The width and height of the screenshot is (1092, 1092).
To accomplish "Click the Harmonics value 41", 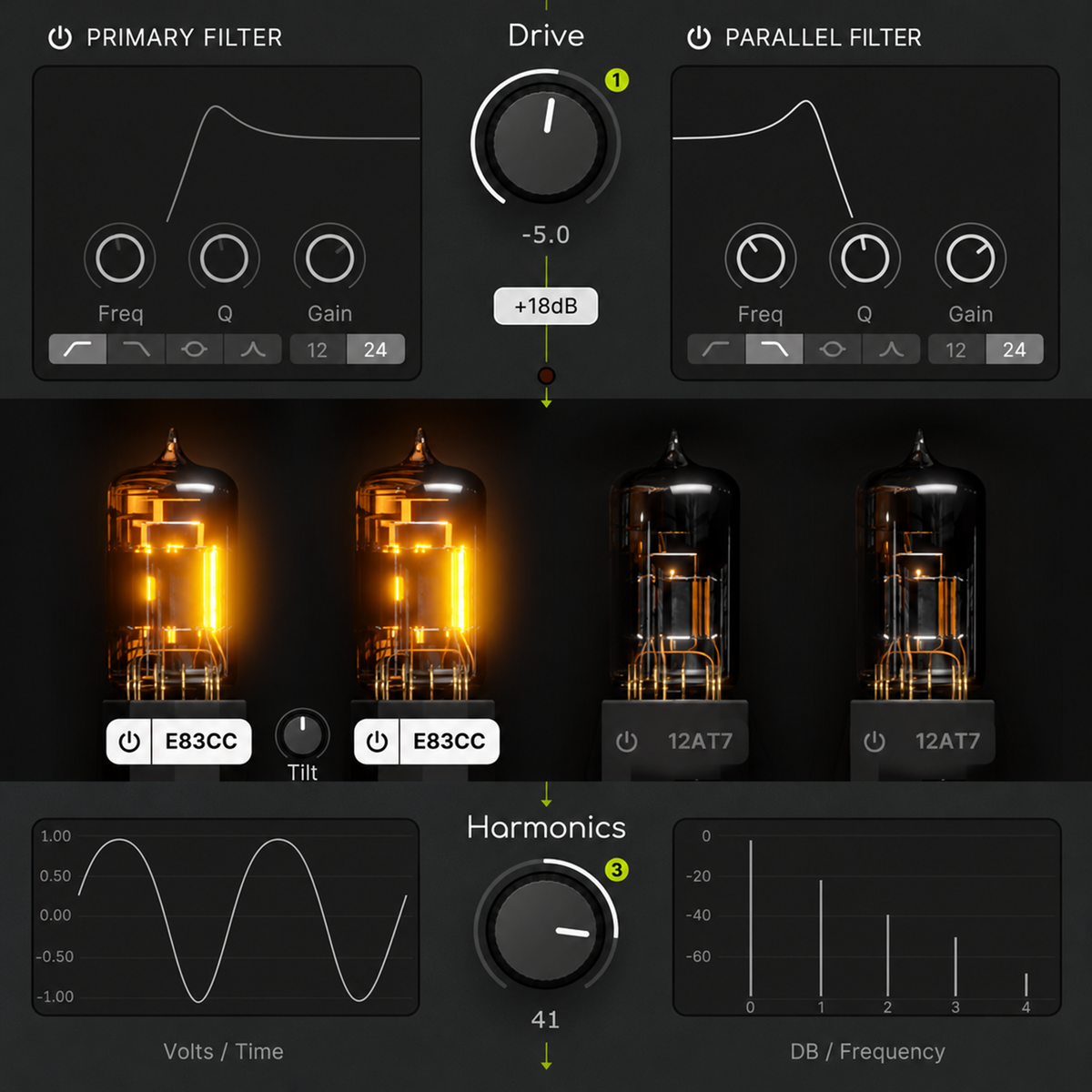I will pyautogui.click(x=546, y=1020).
